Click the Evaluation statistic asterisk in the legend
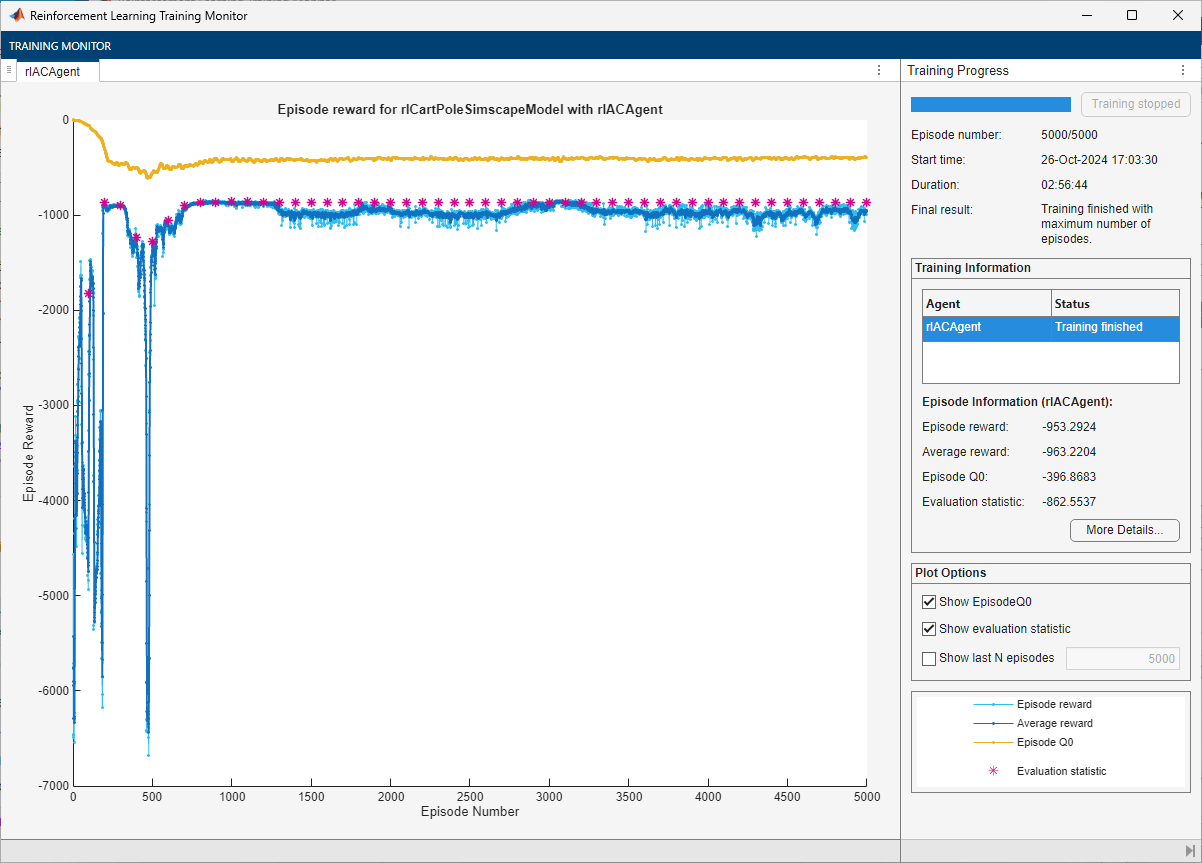The width and height of the screenshot is (1202, 863). click(x=993, y=771)
